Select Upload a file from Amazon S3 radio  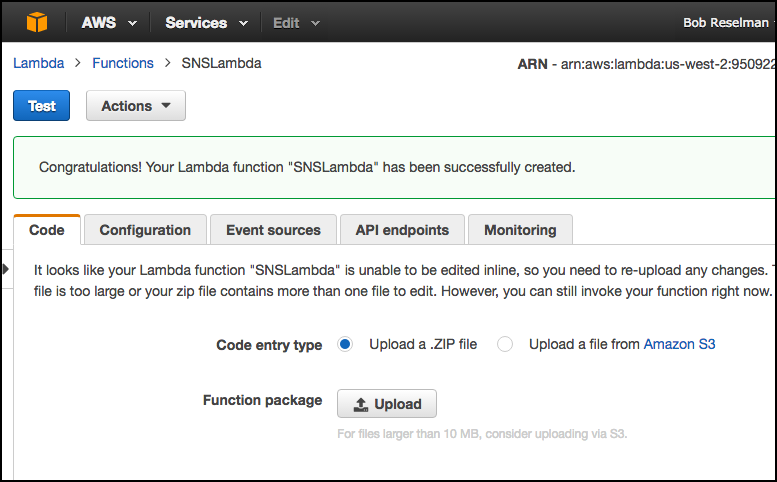(505, 344)
